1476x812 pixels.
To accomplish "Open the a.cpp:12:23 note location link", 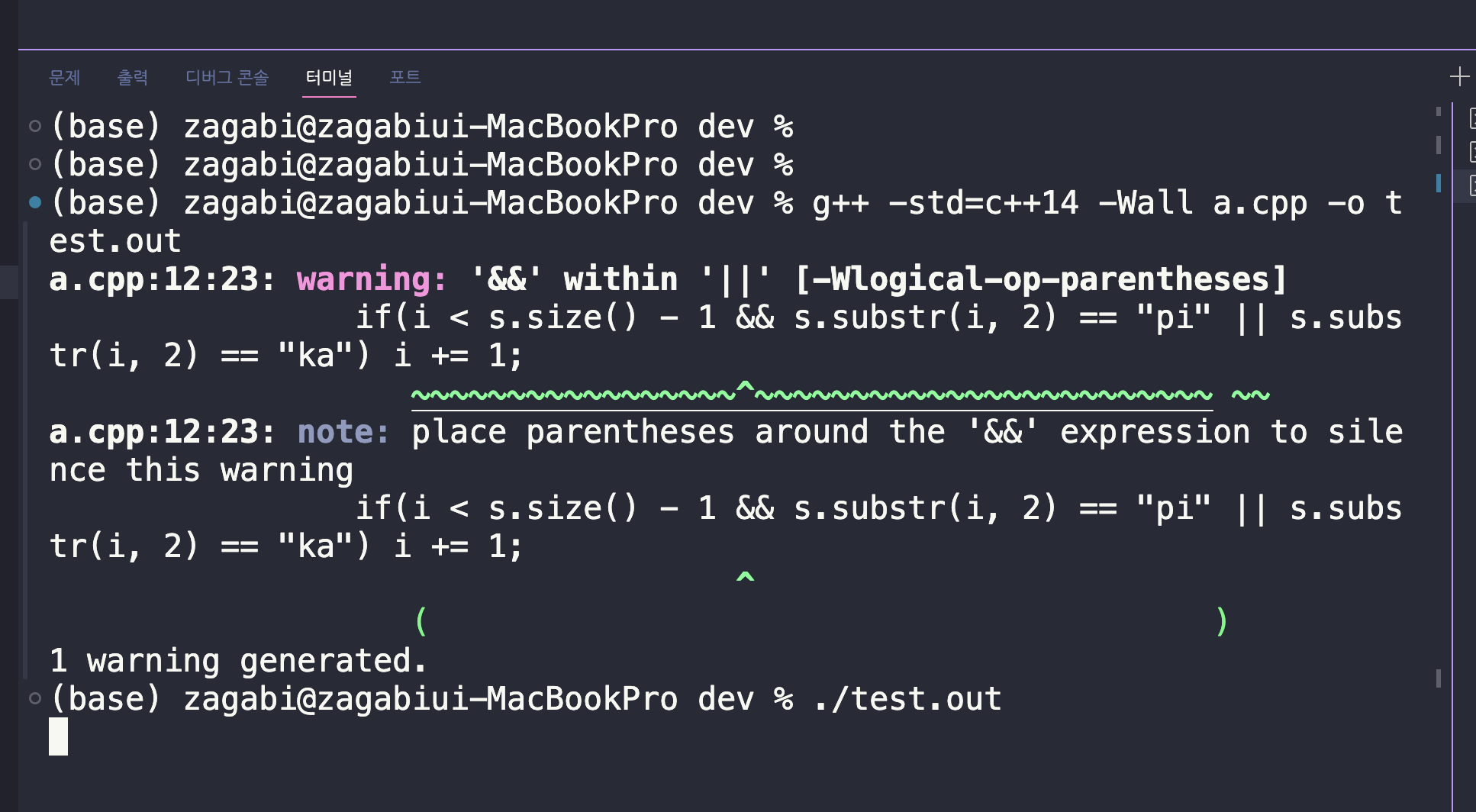I will 153,432.
